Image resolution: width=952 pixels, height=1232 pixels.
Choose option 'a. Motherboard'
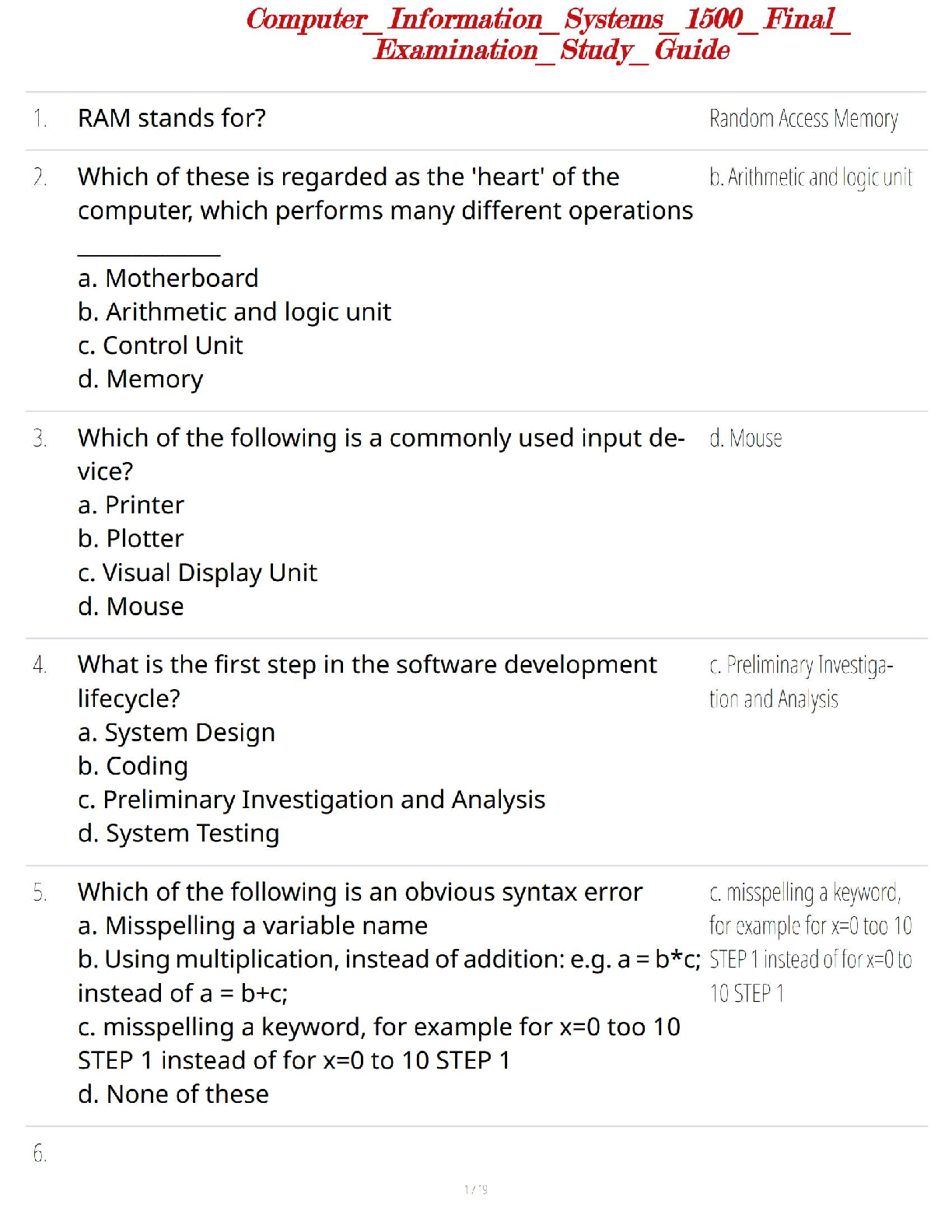click(x=168, y=278)
